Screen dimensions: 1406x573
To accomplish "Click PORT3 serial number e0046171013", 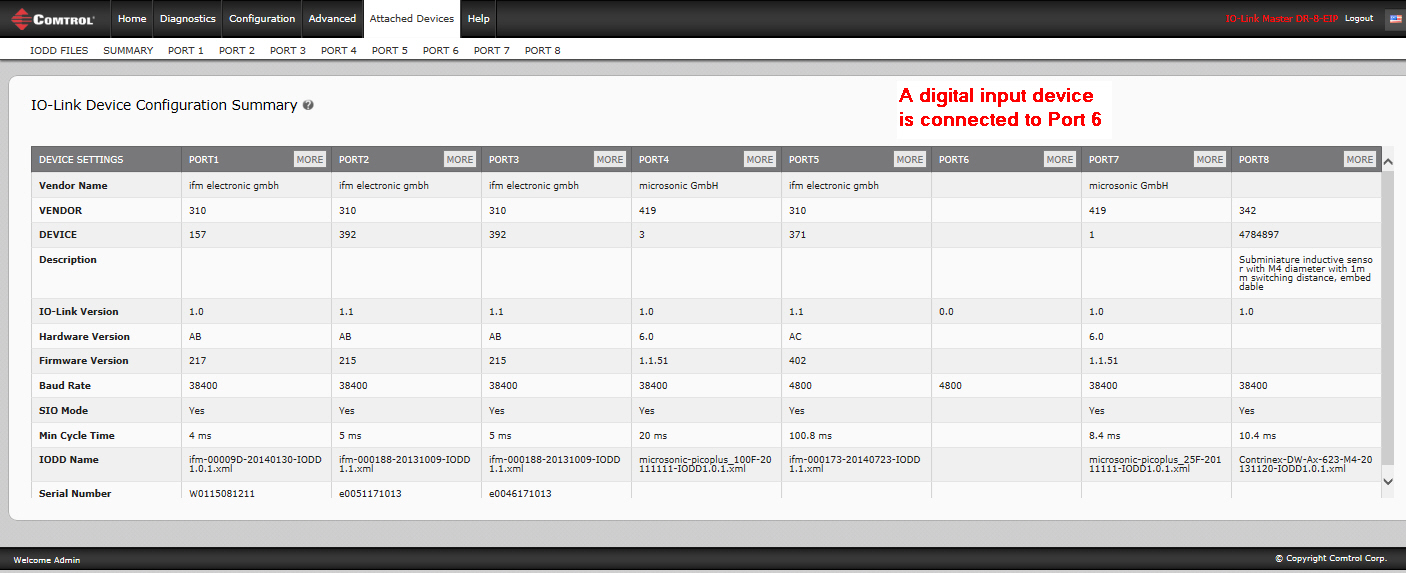I will pyautogui.click(x=520, y=494).
